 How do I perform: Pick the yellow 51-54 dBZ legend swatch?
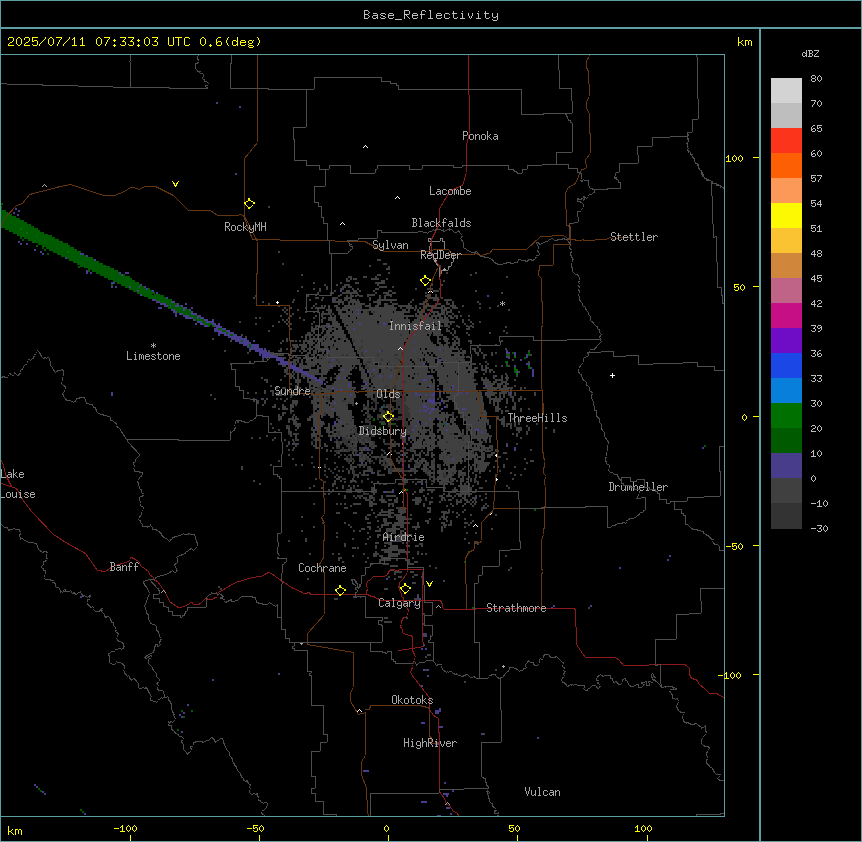(786, 215)
